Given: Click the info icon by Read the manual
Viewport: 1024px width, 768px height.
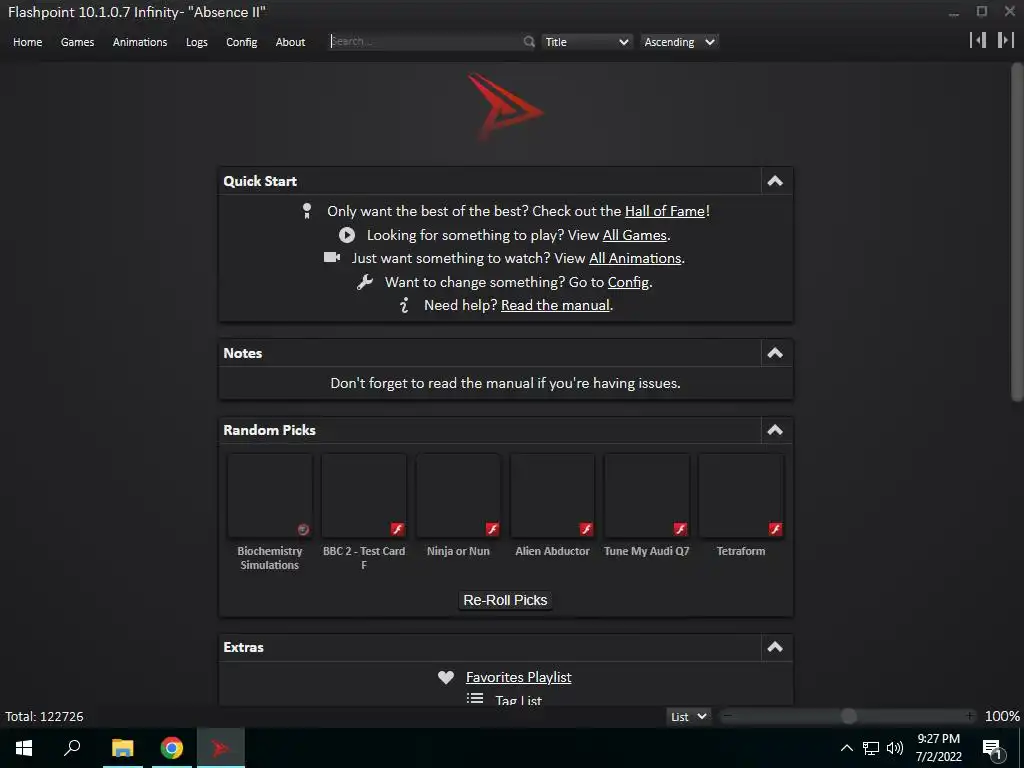Looking at the screenshot, I should coord(405,305).
